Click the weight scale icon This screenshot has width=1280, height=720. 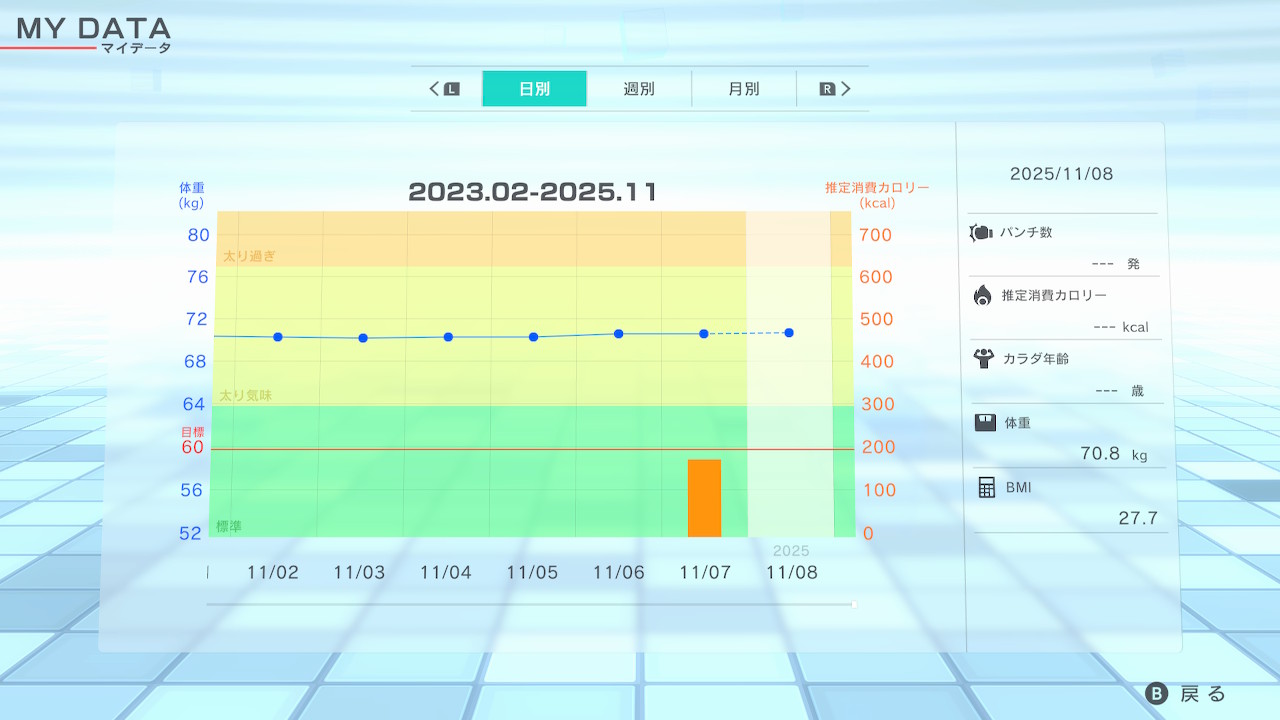point(985,422)
